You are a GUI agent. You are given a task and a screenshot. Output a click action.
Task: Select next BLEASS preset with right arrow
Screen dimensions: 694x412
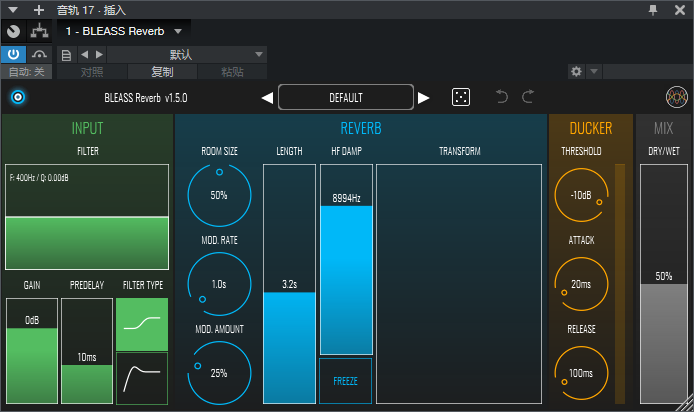coord(424,98)
